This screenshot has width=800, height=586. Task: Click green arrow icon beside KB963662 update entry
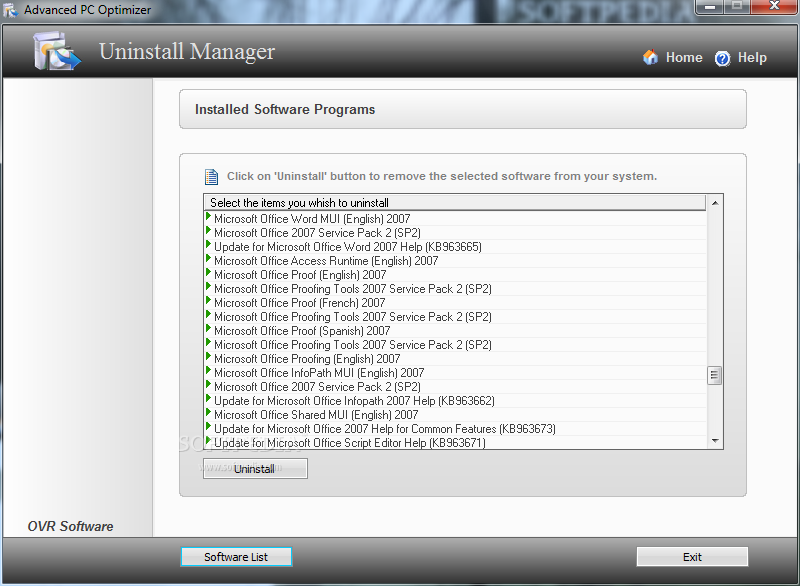tap(208, 398)
